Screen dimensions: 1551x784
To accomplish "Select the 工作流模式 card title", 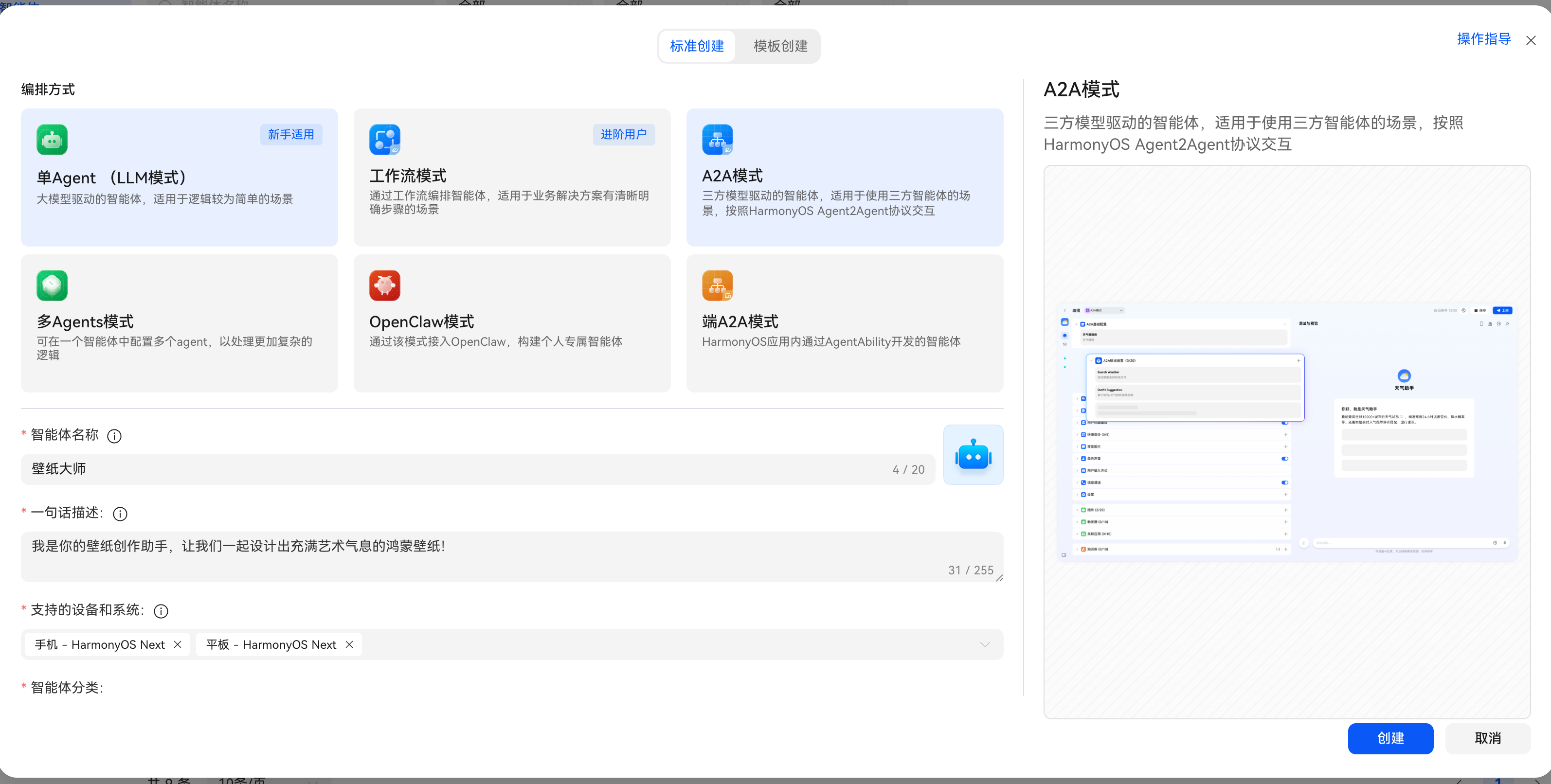I will (x=408, y=176).
